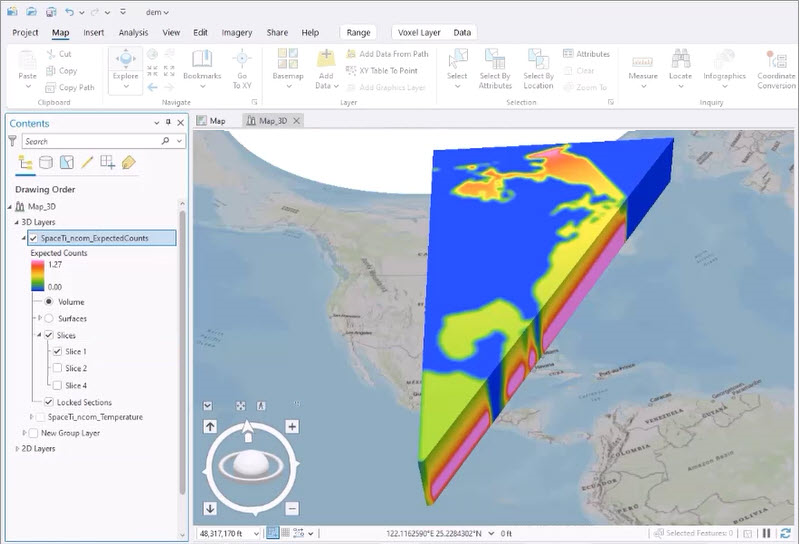Click the Add Data icon
The height and width of the screenshot is (544, 800).
[x=326, y=60]
